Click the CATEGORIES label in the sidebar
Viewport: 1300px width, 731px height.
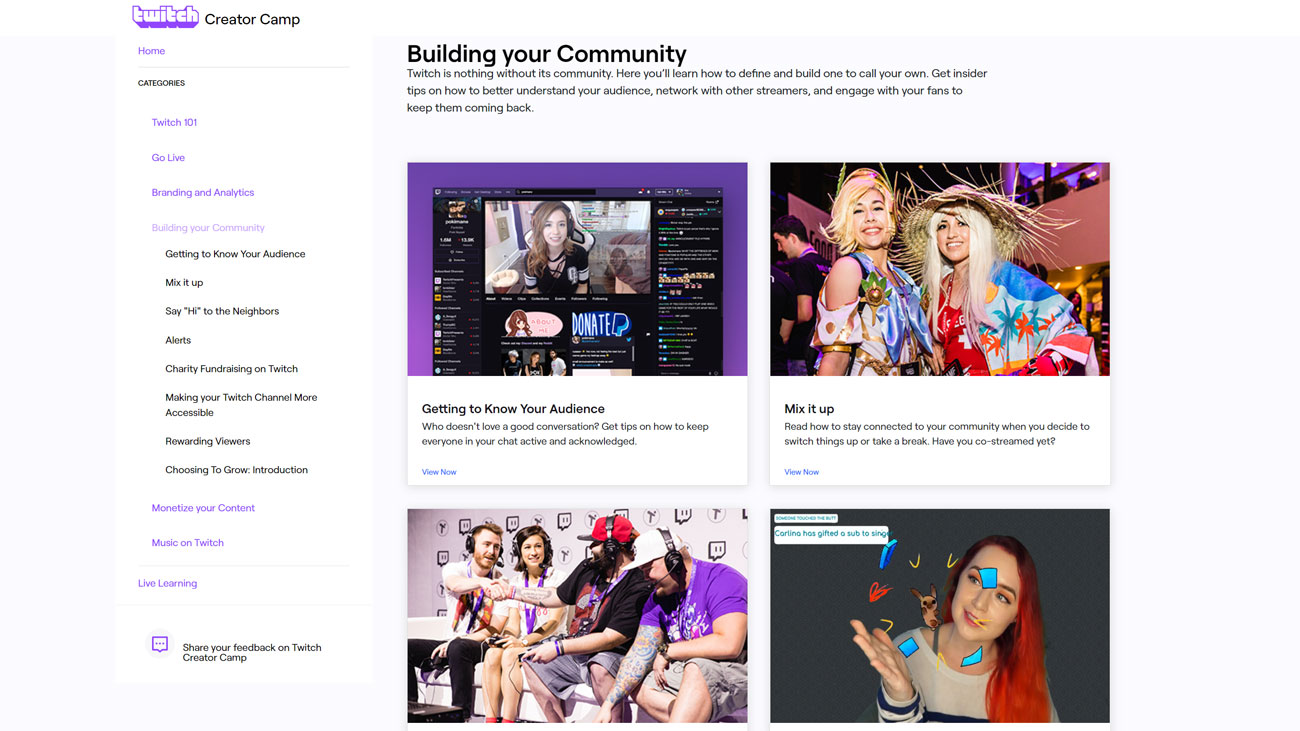pyautogui.click(x=161, y=83)
